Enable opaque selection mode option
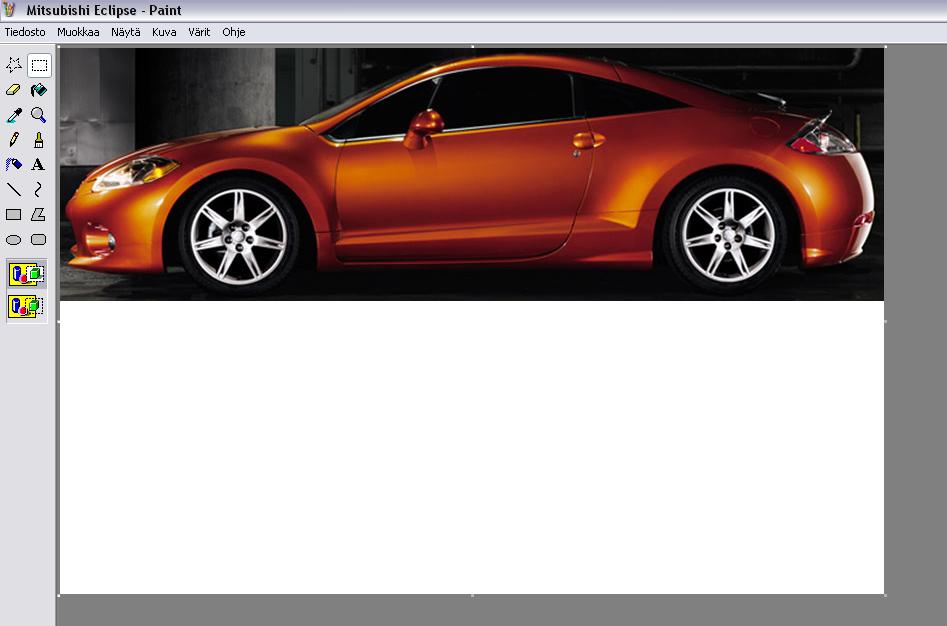The width and height of the screenshot is (947, 626). (x=27, y=274)
